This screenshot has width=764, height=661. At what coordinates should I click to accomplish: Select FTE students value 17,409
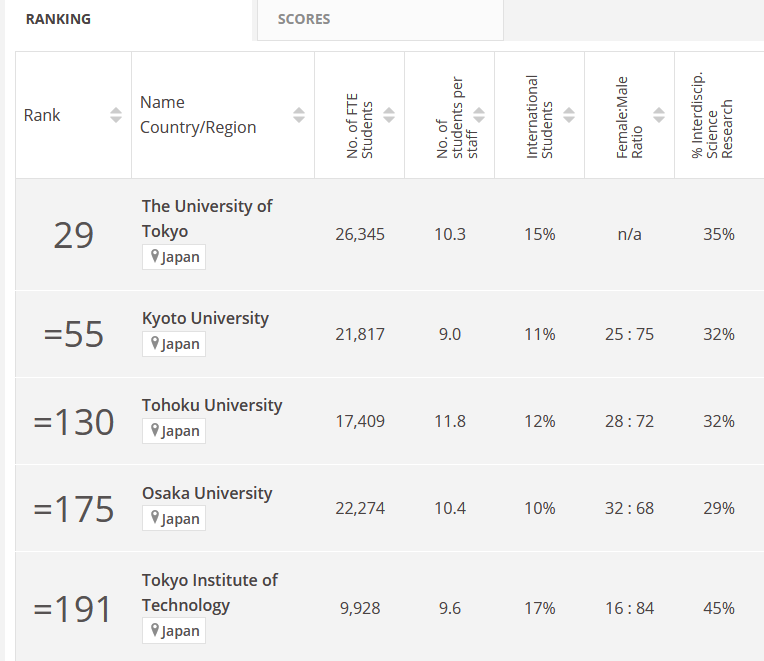360,421
